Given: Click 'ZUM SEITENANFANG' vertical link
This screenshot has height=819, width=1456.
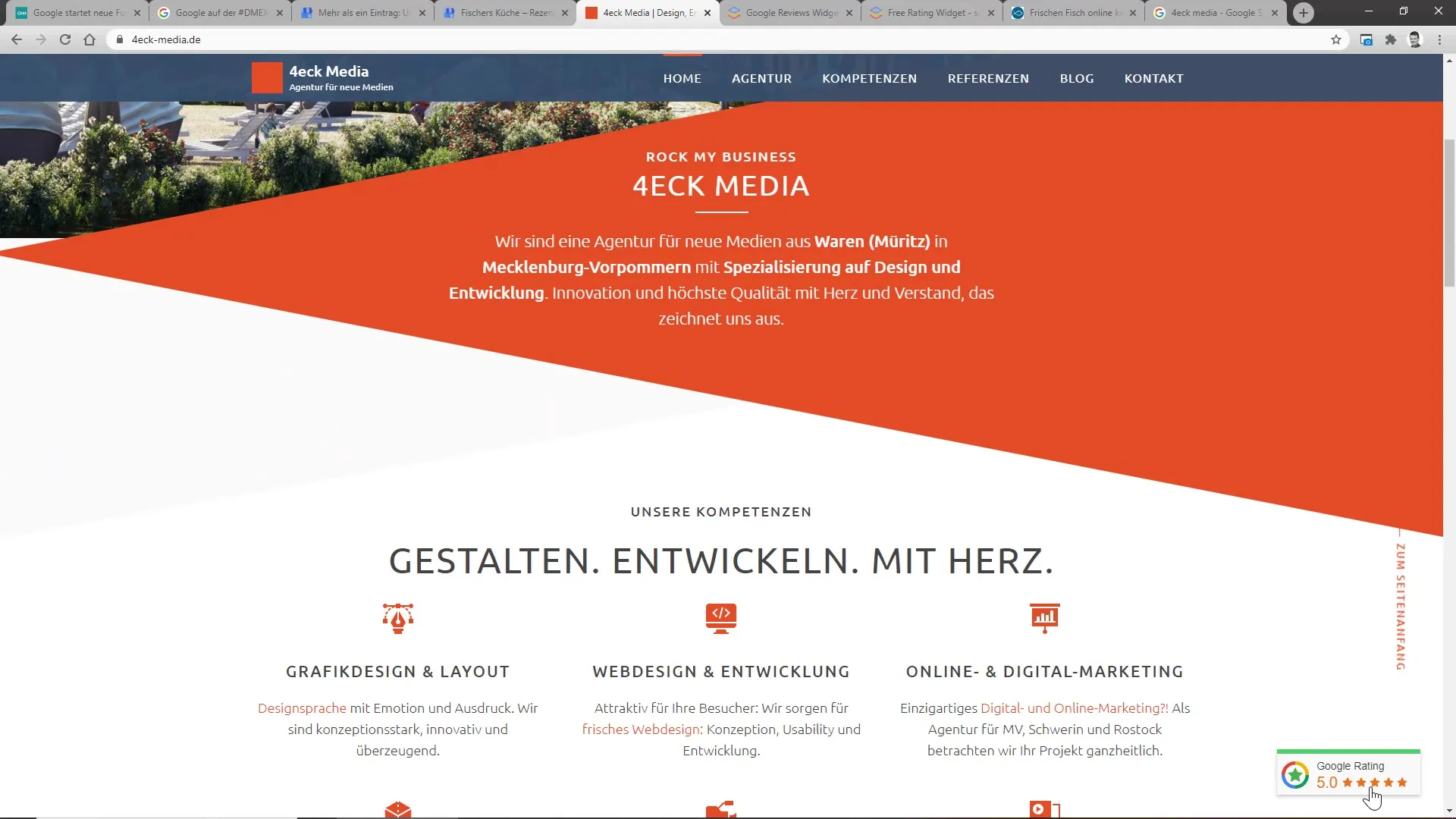Looking at the screenshot, I should (x=1401, y=607).
